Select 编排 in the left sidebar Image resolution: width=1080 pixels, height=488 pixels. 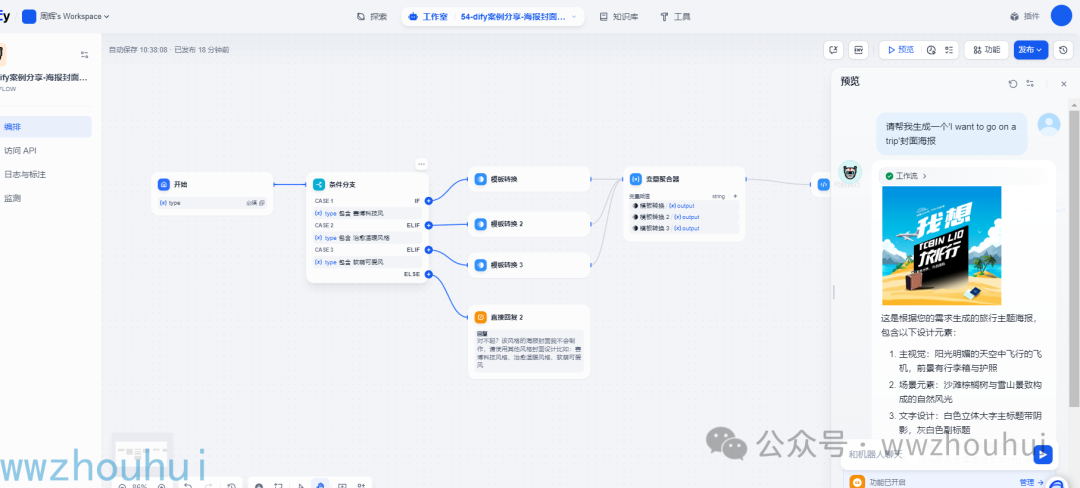(x=45, y=127)
